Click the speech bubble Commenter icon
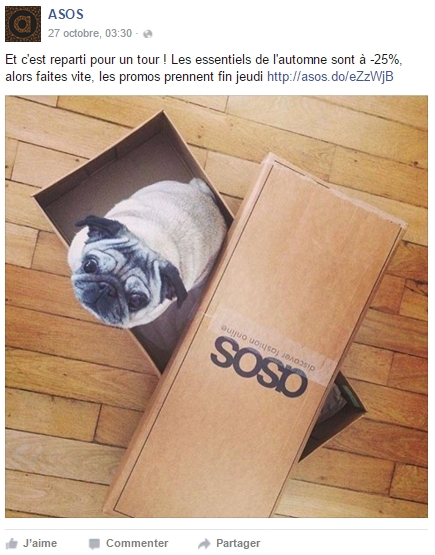The image size is (435, 555). (94, 544)
